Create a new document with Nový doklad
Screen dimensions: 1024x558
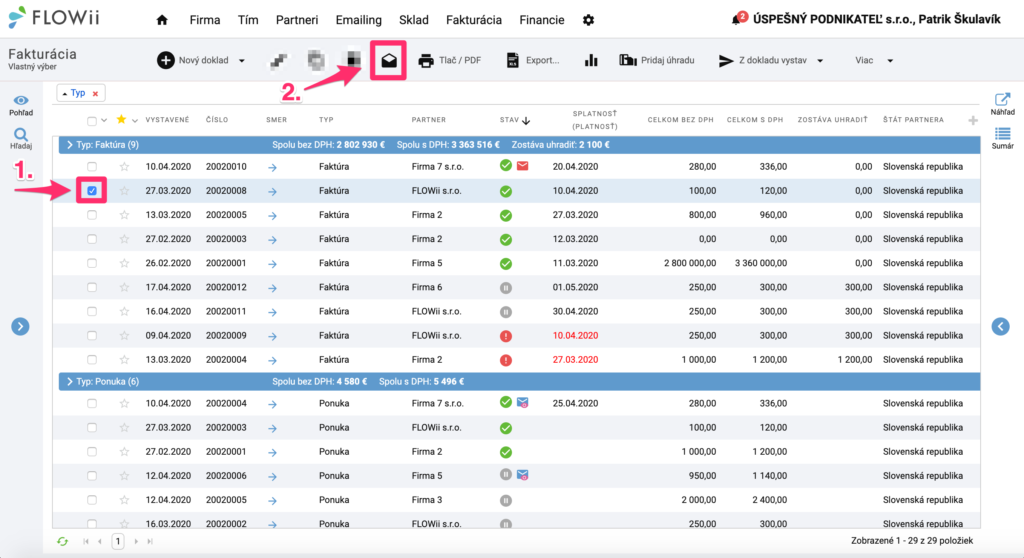tap(193, 60)
